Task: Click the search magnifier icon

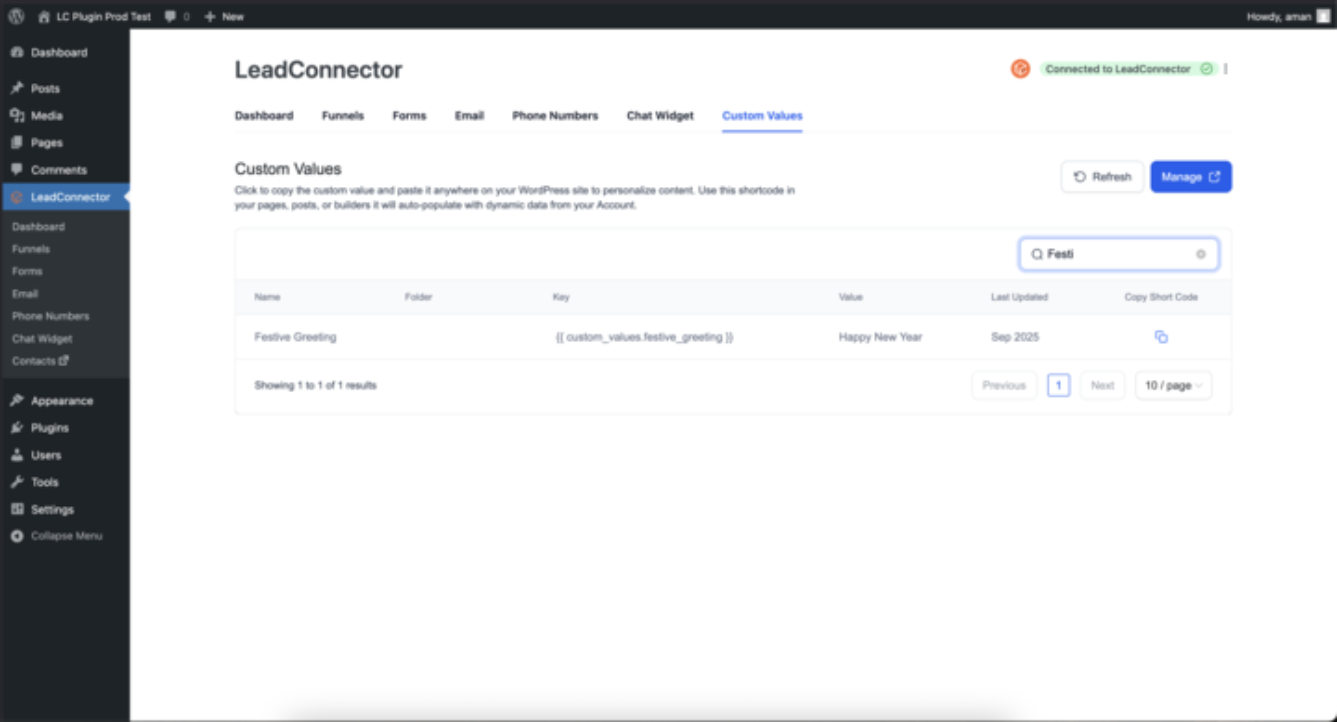Action: click(1037, 254)
